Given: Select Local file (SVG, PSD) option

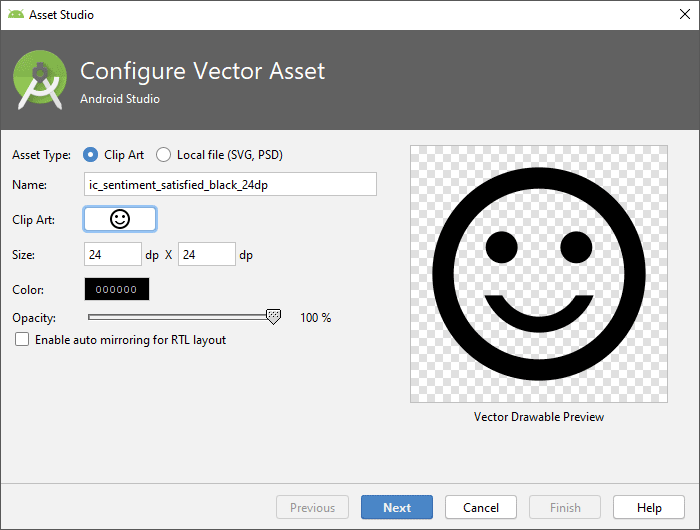Looking at the screenshot, I should (x=164, y=155).
